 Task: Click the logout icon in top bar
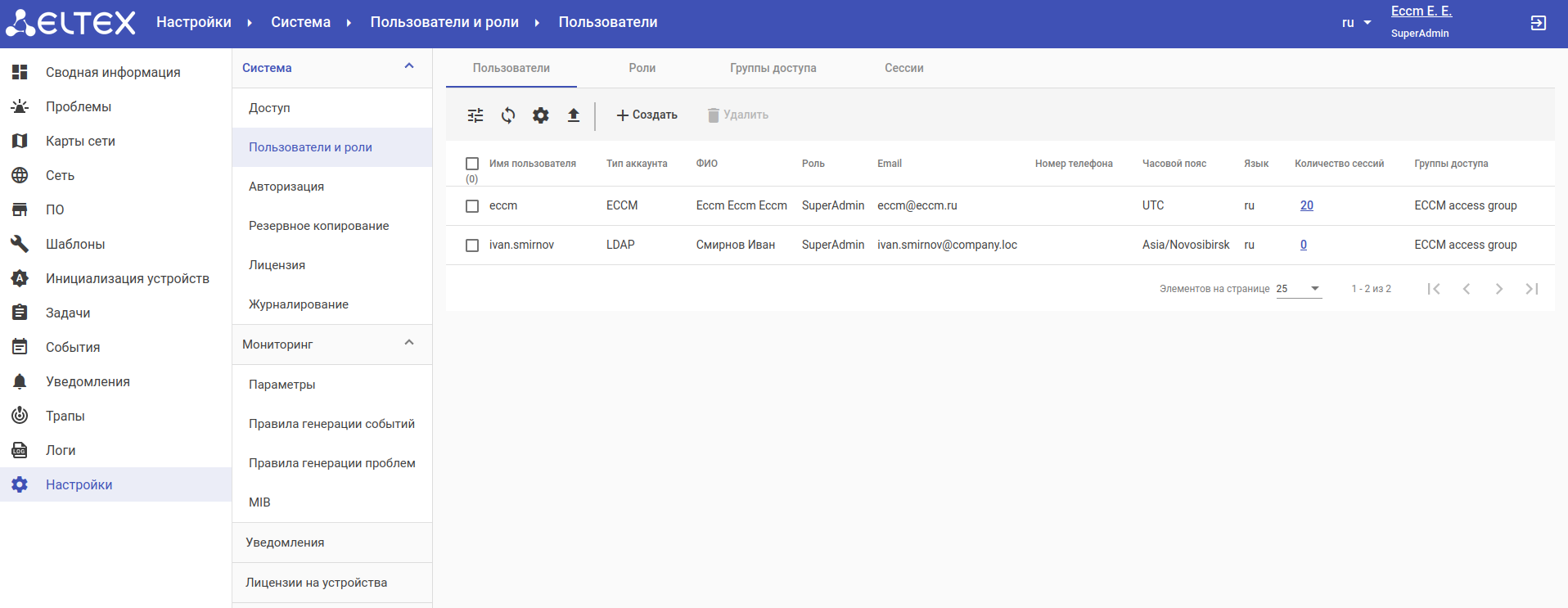coord(1538,23)
